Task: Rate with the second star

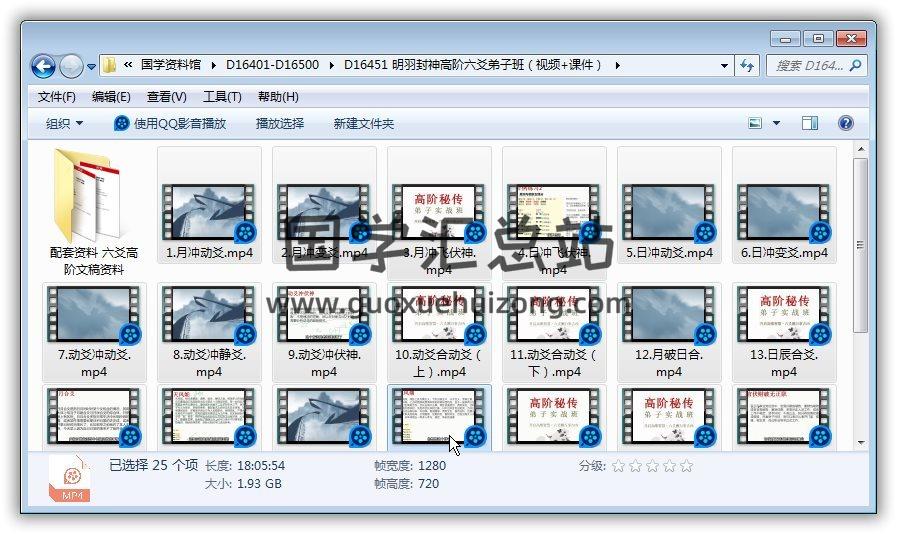Action: (x=636, y=466)
